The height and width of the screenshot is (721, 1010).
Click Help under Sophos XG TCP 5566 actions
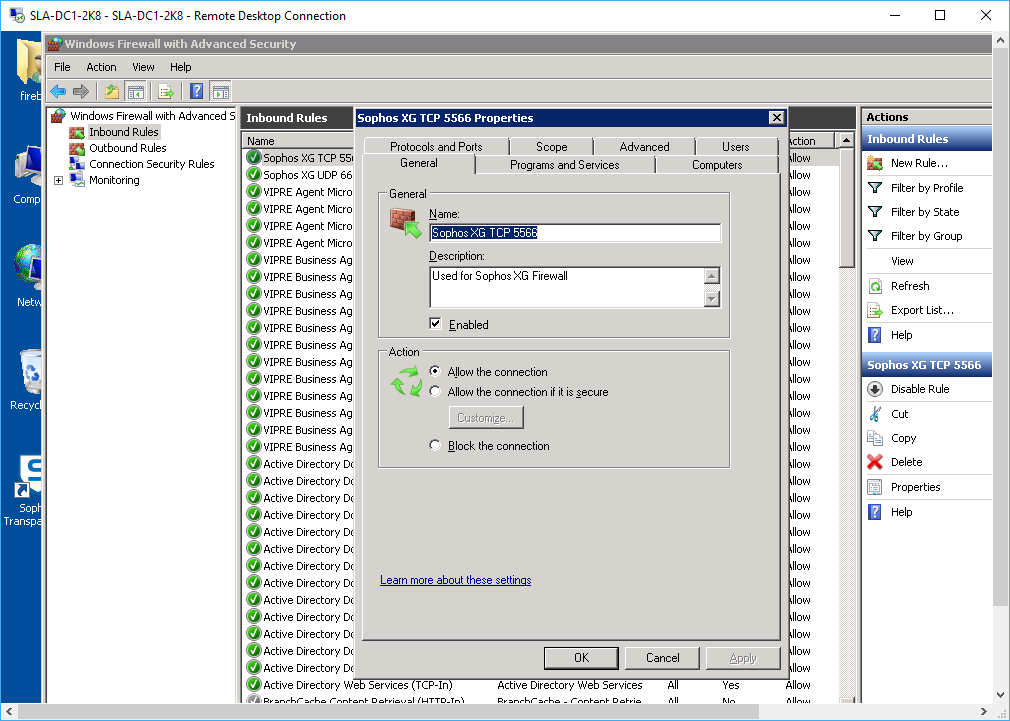pos(901,512)
